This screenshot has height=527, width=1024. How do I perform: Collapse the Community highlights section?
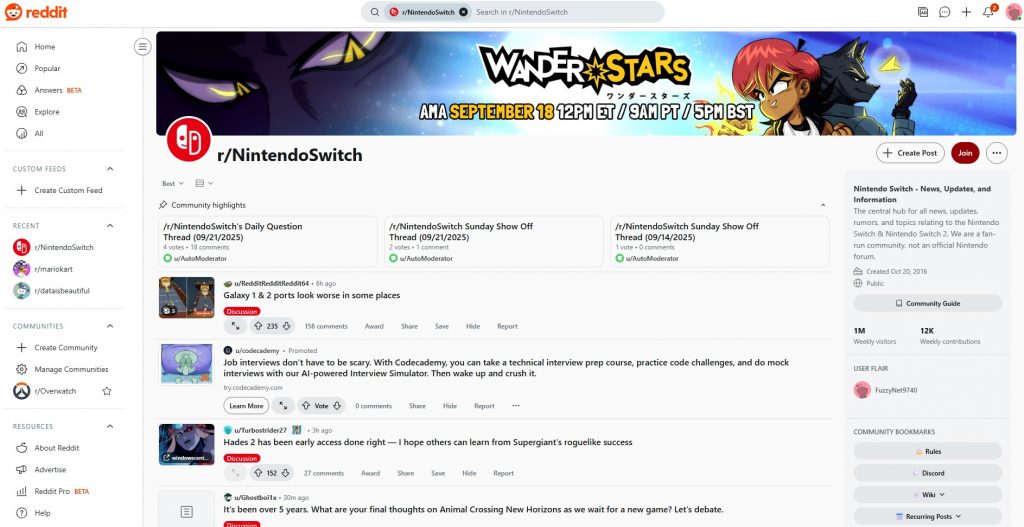click(823, 205)
